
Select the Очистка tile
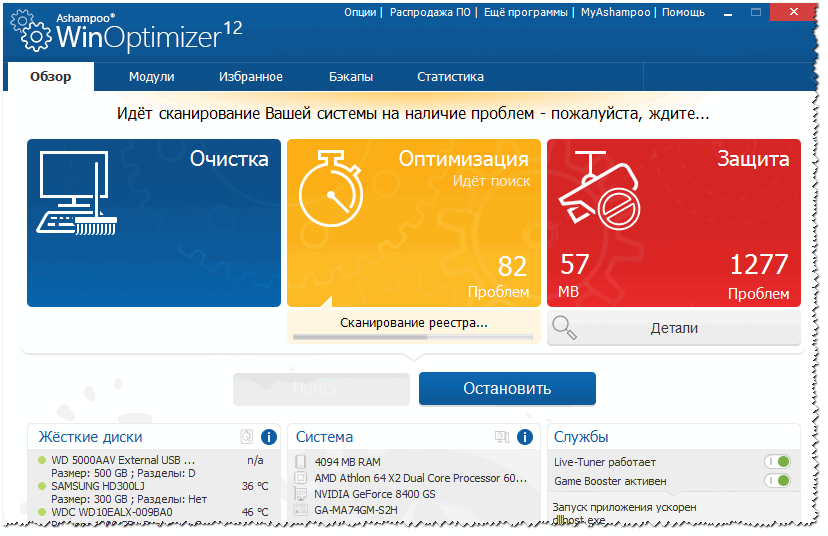point(154,223)
